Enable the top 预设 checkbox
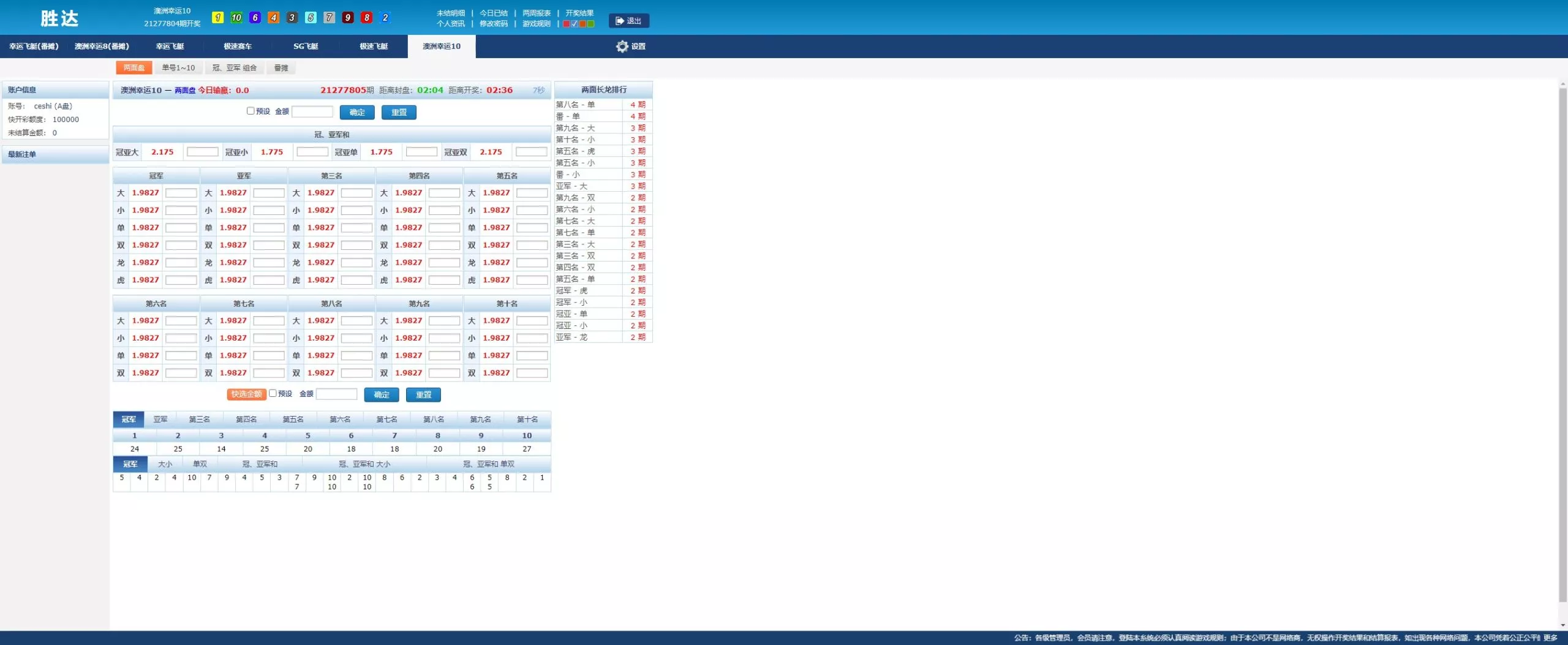This screenshot has width=1568, height=645. click(x=251, y=111)
